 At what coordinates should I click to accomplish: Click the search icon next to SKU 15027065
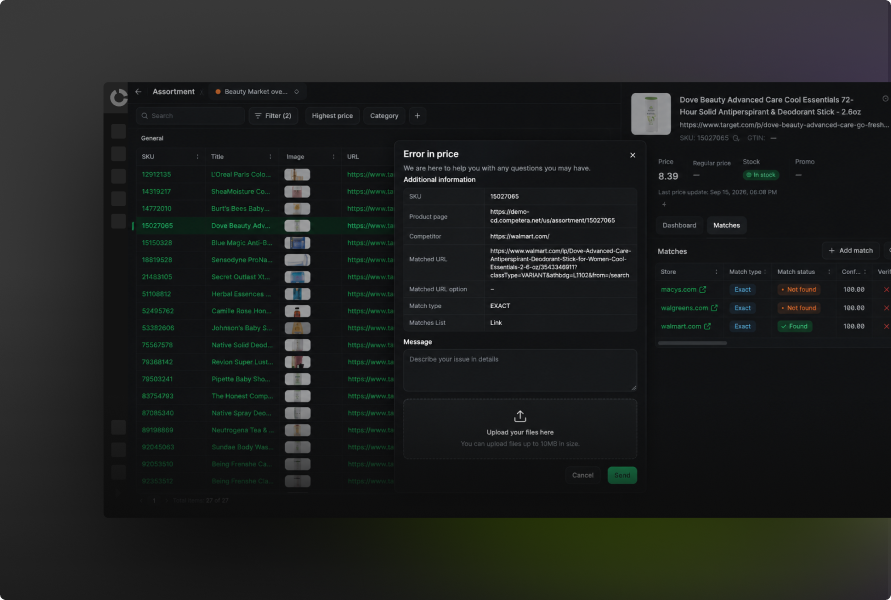(x=736, y=138)
